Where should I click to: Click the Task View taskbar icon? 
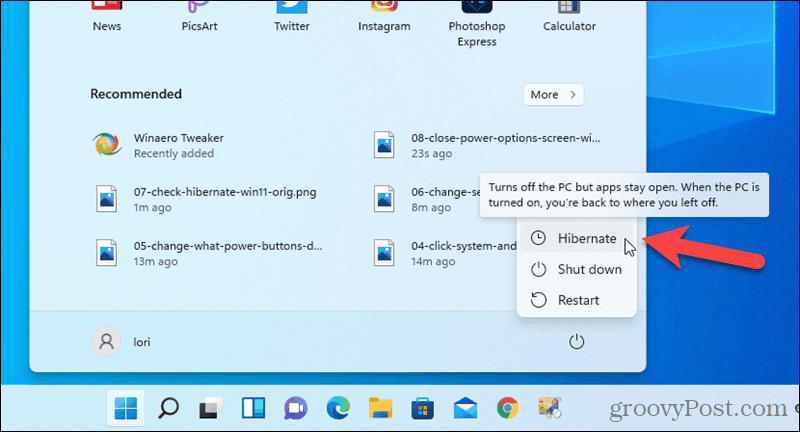[211, 407]
